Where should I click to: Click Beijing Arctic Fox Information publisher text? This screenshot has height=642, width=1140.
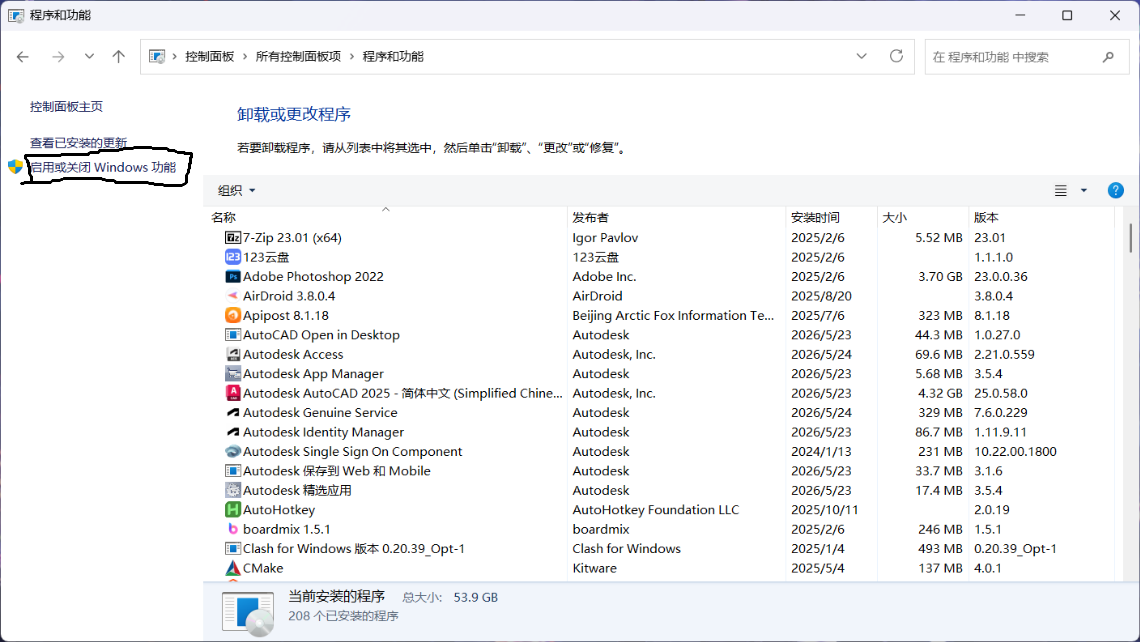click(x=673, y=316)
